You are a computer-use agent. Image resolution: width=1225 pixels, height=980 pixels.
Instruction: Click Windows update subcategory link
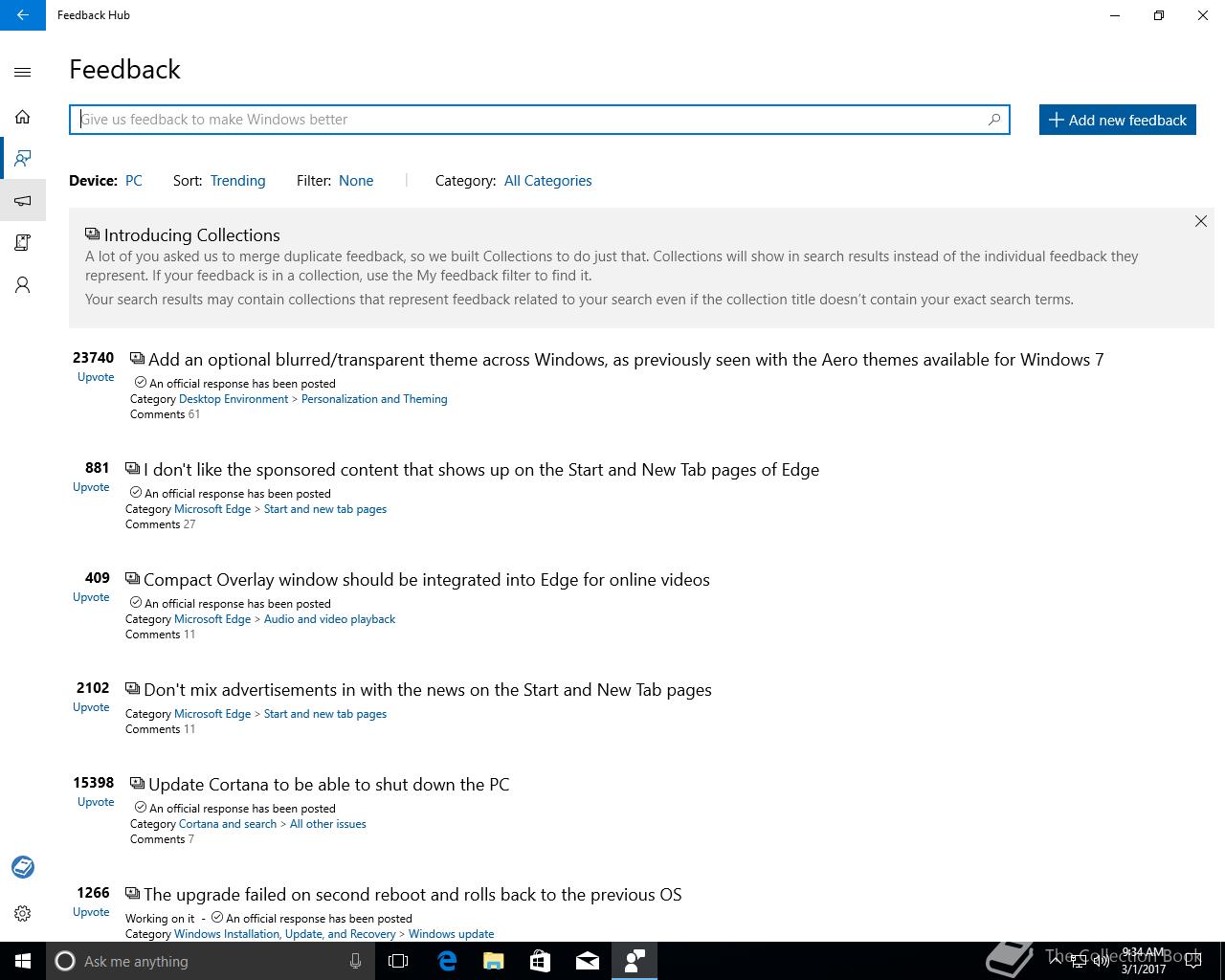452,934
